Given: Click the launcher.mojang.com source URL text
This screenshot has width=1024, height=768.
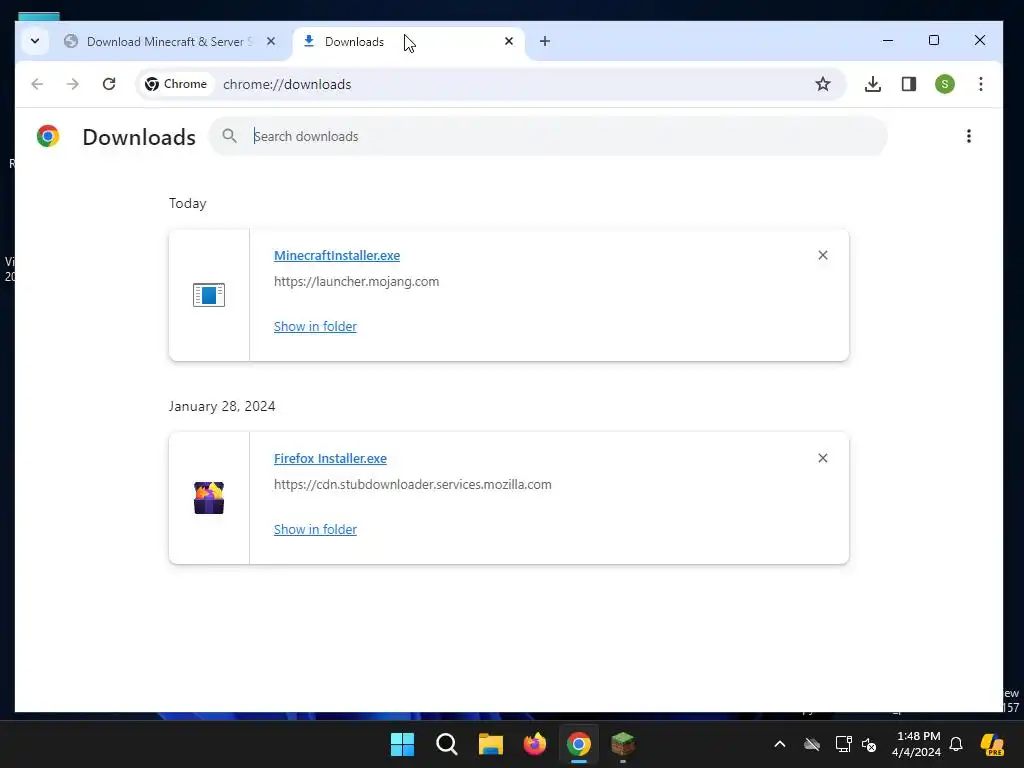Looking at the screenshot, I should (357, 281).
